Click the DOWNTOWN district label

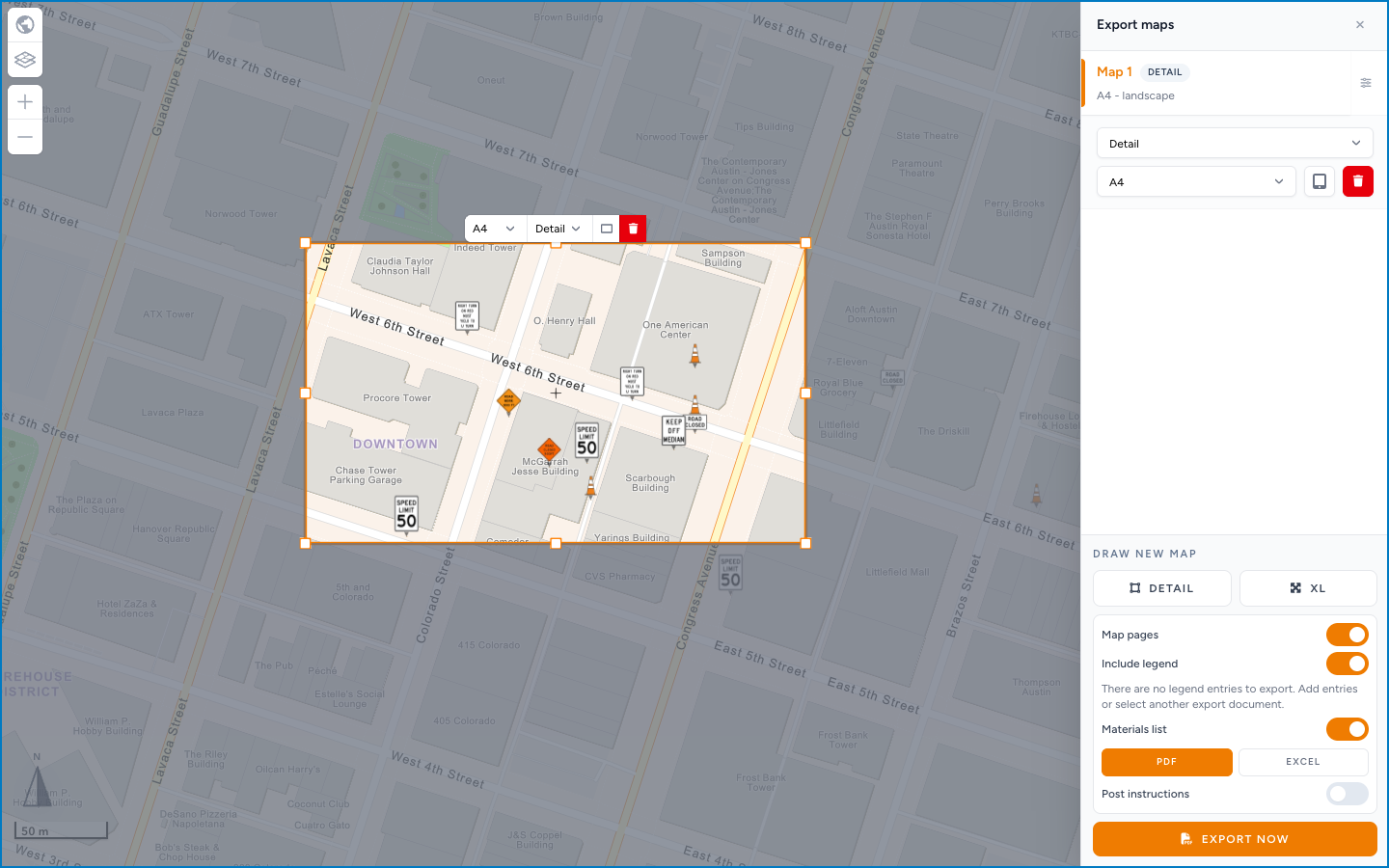(395, 445)
